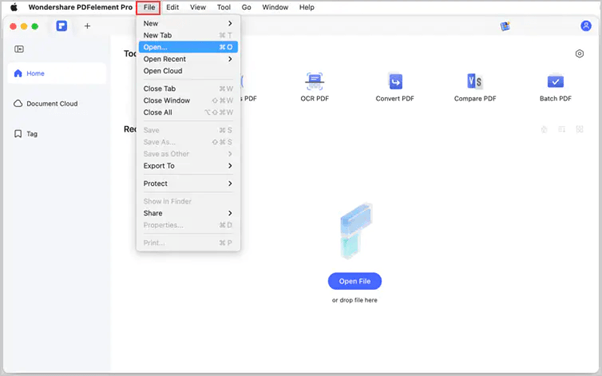
Task: Open the File menu
Action: point(149,7)
